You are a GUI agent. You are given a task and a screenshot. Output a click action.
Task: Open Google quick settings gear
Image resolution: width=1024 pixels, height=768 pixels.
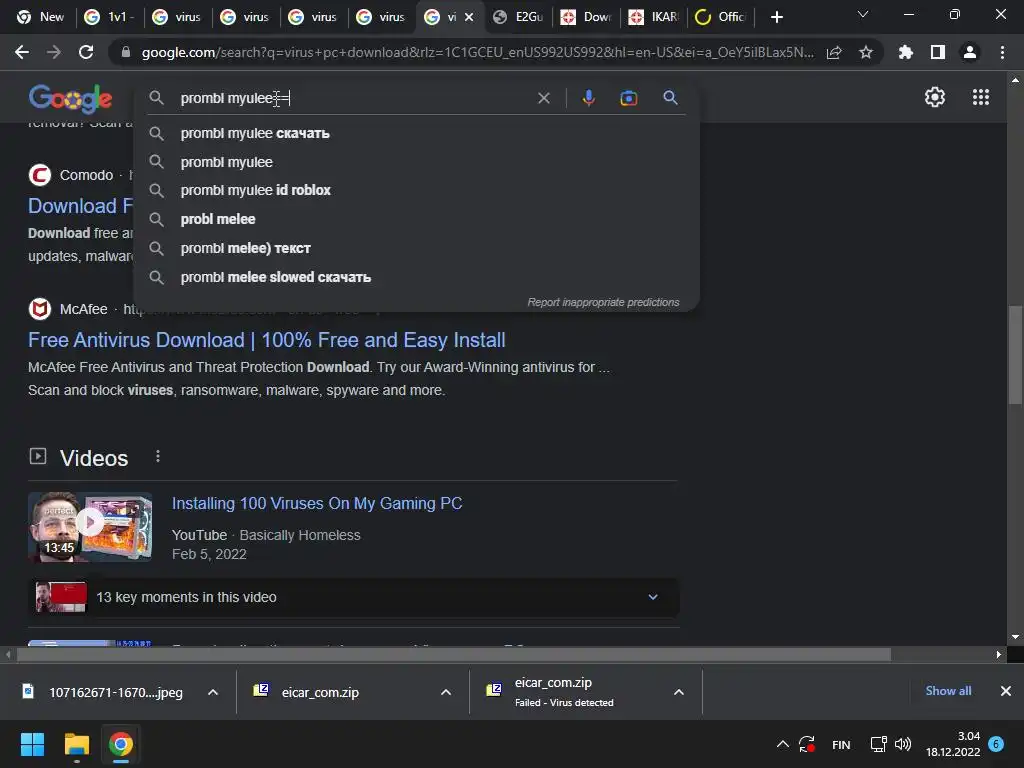tap(935, 97)
